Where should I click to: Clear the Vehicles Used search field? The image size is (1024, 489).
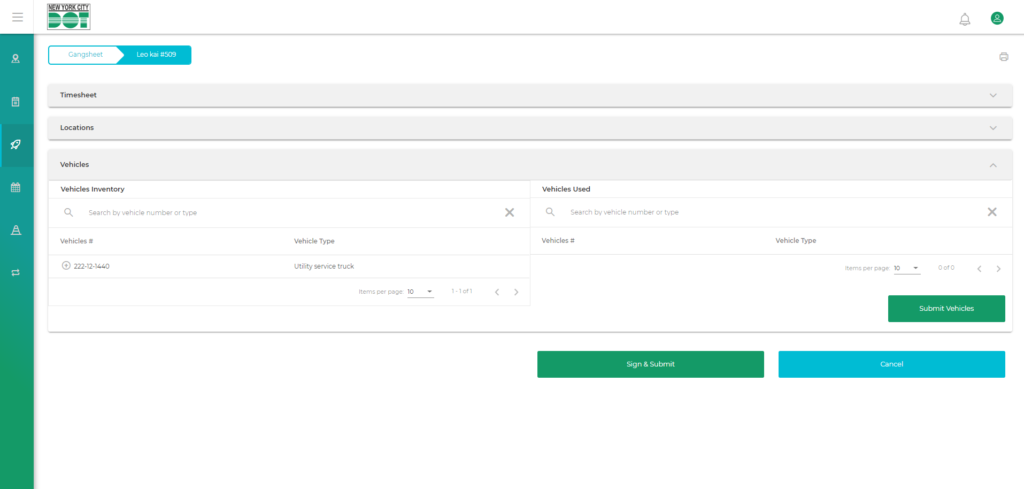991,212
